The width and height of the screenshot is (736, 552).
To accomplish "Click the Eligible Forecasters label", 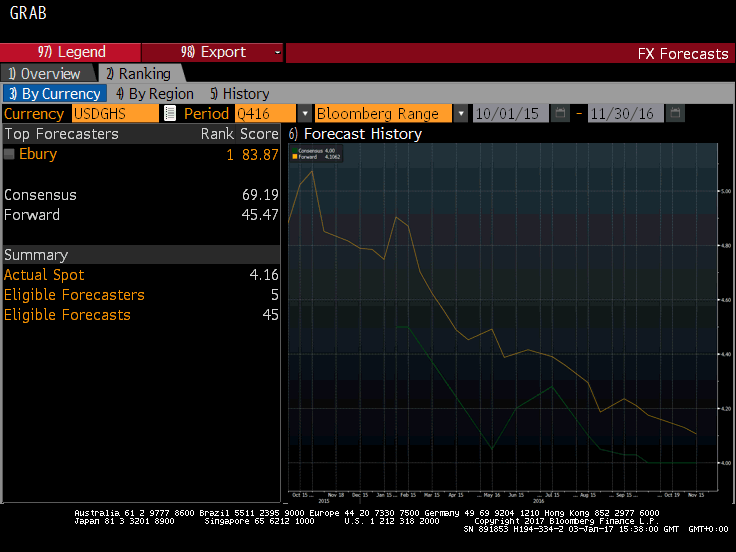I will tap(74, 295).
